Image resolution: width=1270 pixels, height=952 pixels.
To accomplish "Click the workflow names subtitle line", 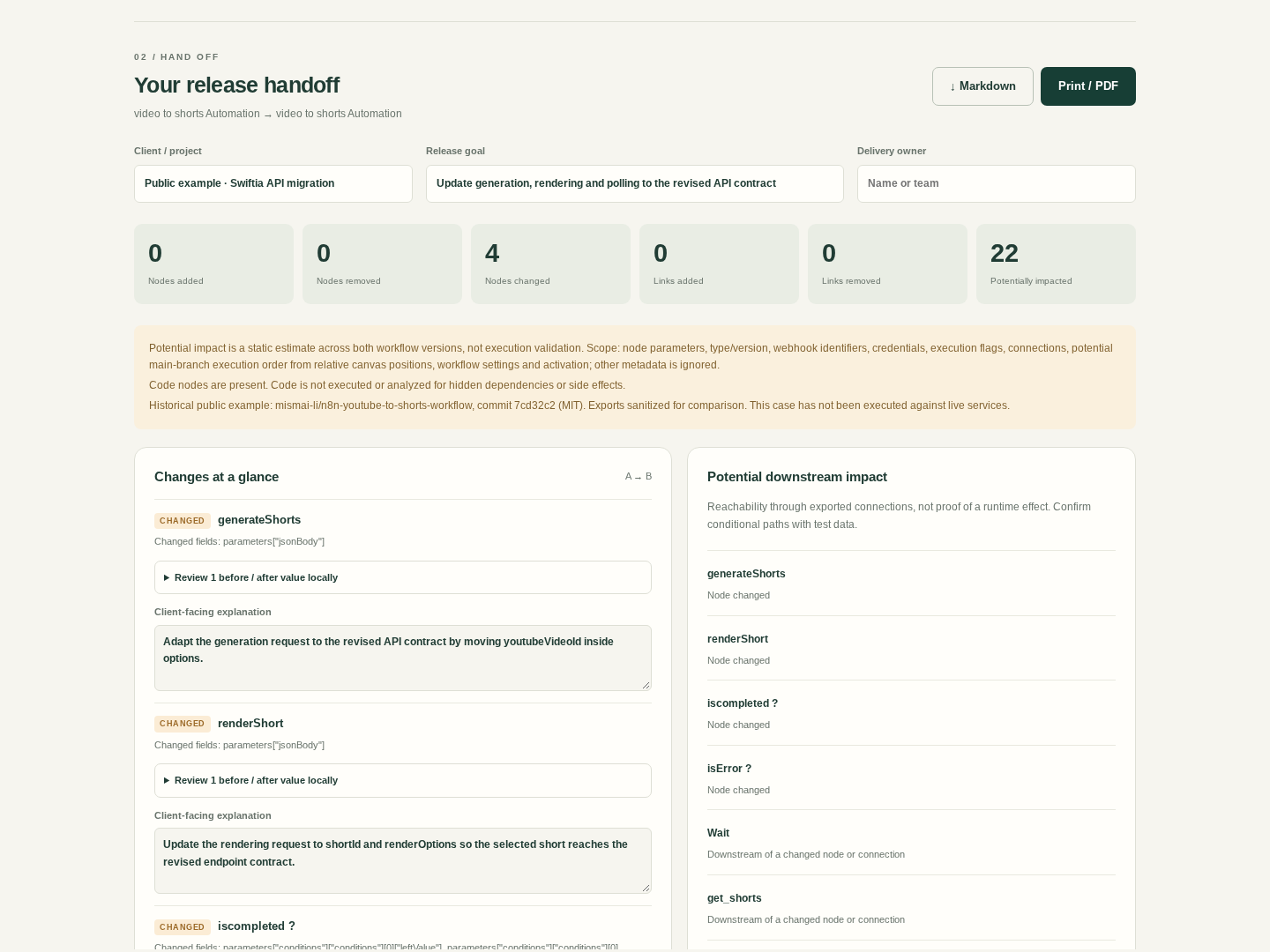I will (268, 114).
